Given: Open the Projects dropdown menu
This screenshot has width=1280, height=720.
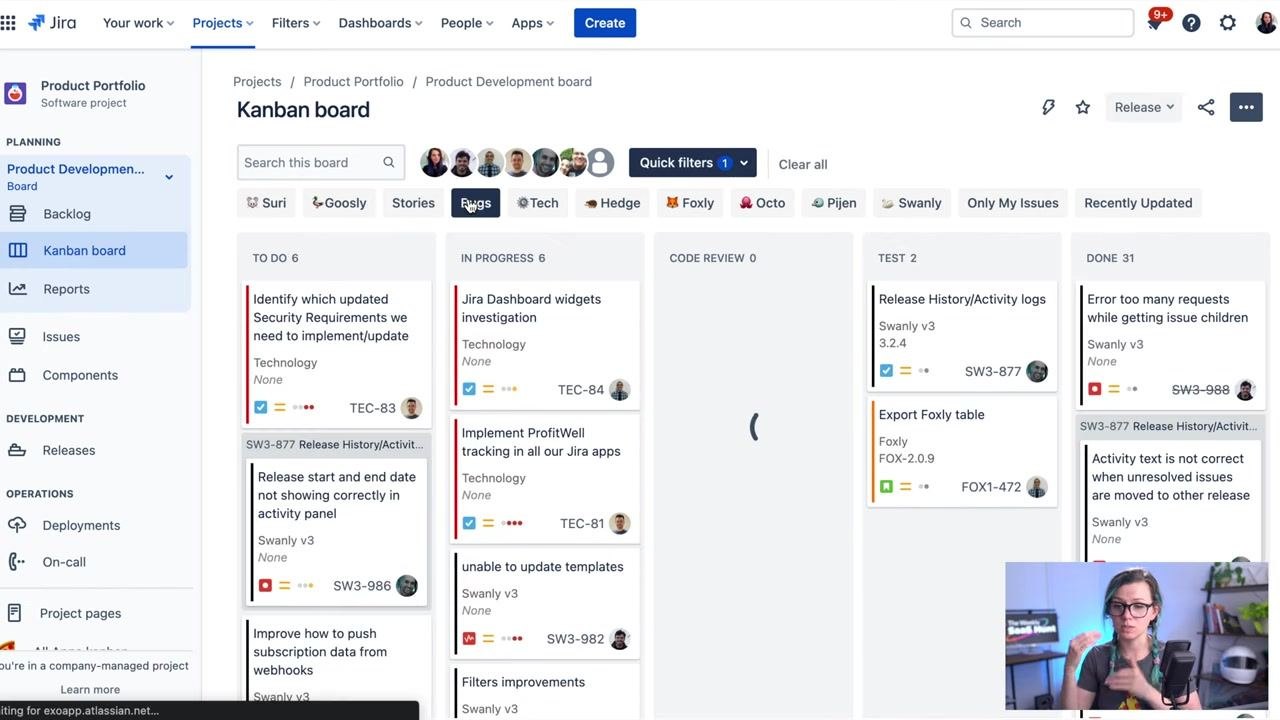Looking at the screenshot, I should point(222,23).
